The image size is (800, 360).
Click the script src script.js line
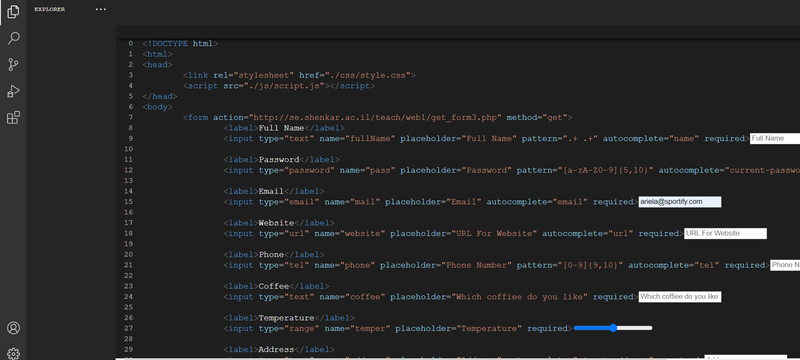(x=279, y=86)
